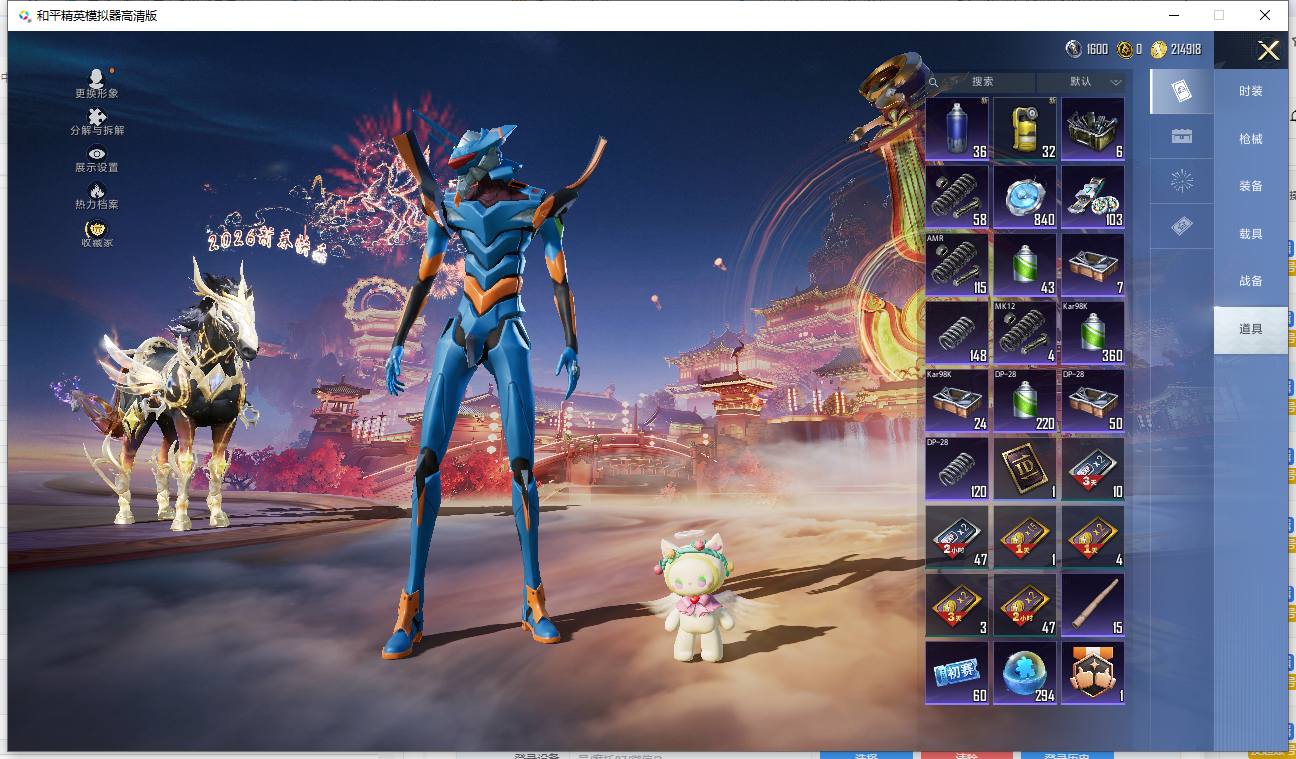The width and height of the screenshot is (1296, 759).
Task: Switch to the 战备 tab
Action: pyautogui.click(x=1251, y=281)
